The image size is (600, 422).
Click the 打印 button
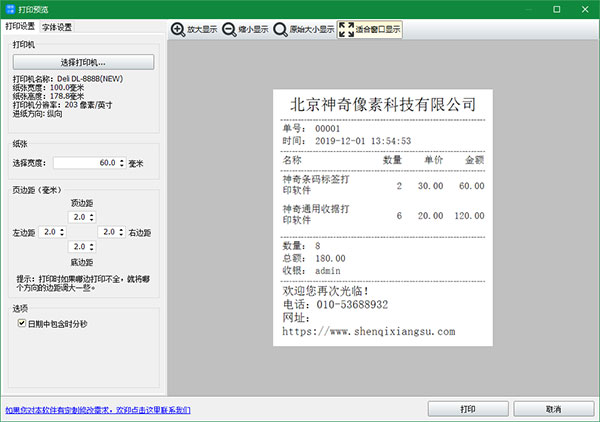tap(468, 409)
